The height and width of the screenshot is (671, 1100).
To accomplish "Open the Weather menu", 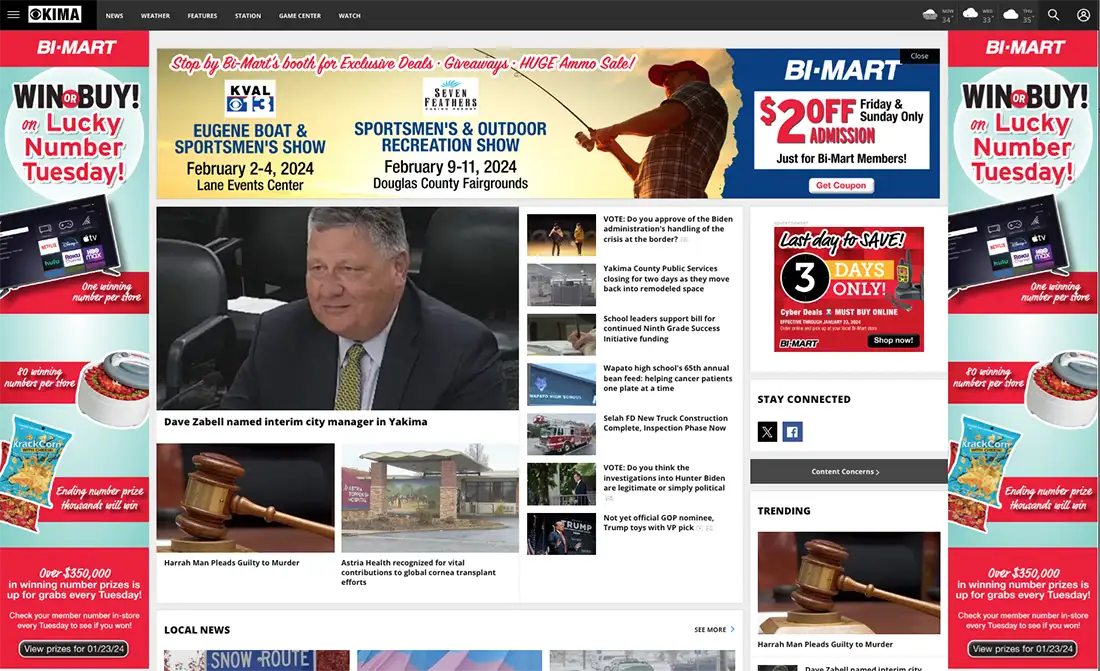I will [155, 15].
